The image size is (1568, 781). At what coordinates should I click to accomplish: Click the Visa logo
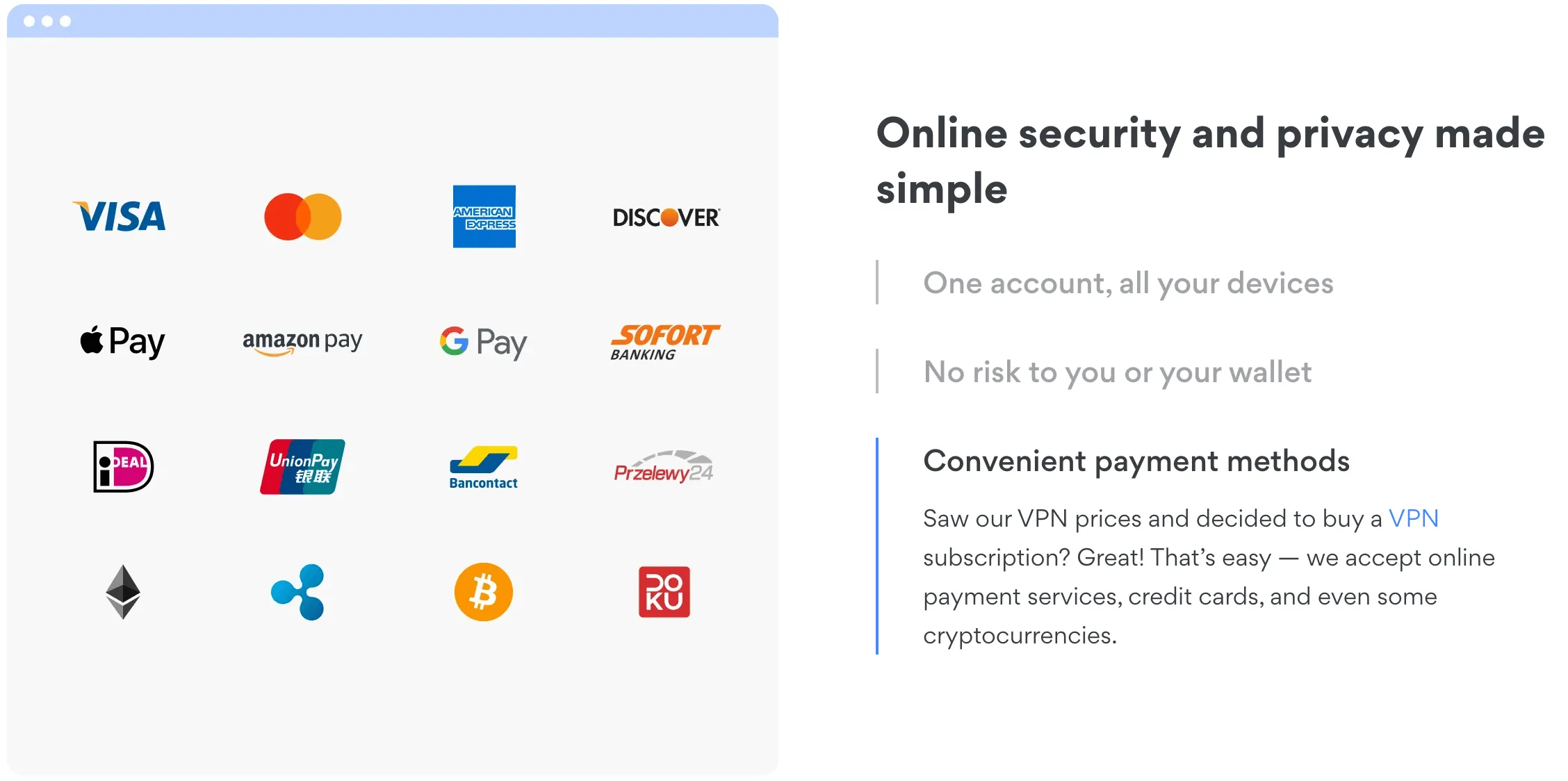[120, 216]
